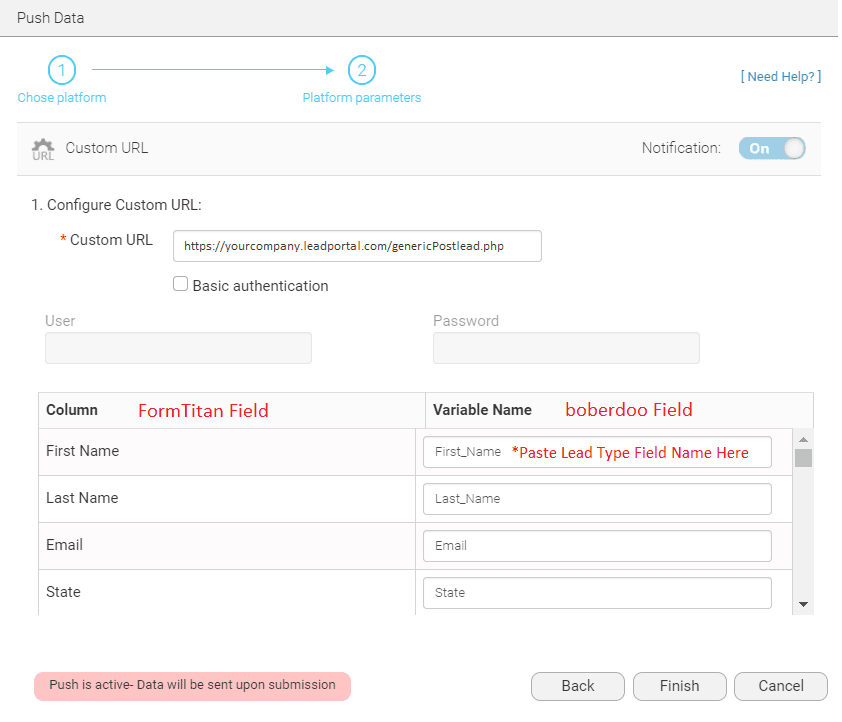Click the Configure Custom URL heading
The width and height of the screenshot is (842, 722).
117,205
